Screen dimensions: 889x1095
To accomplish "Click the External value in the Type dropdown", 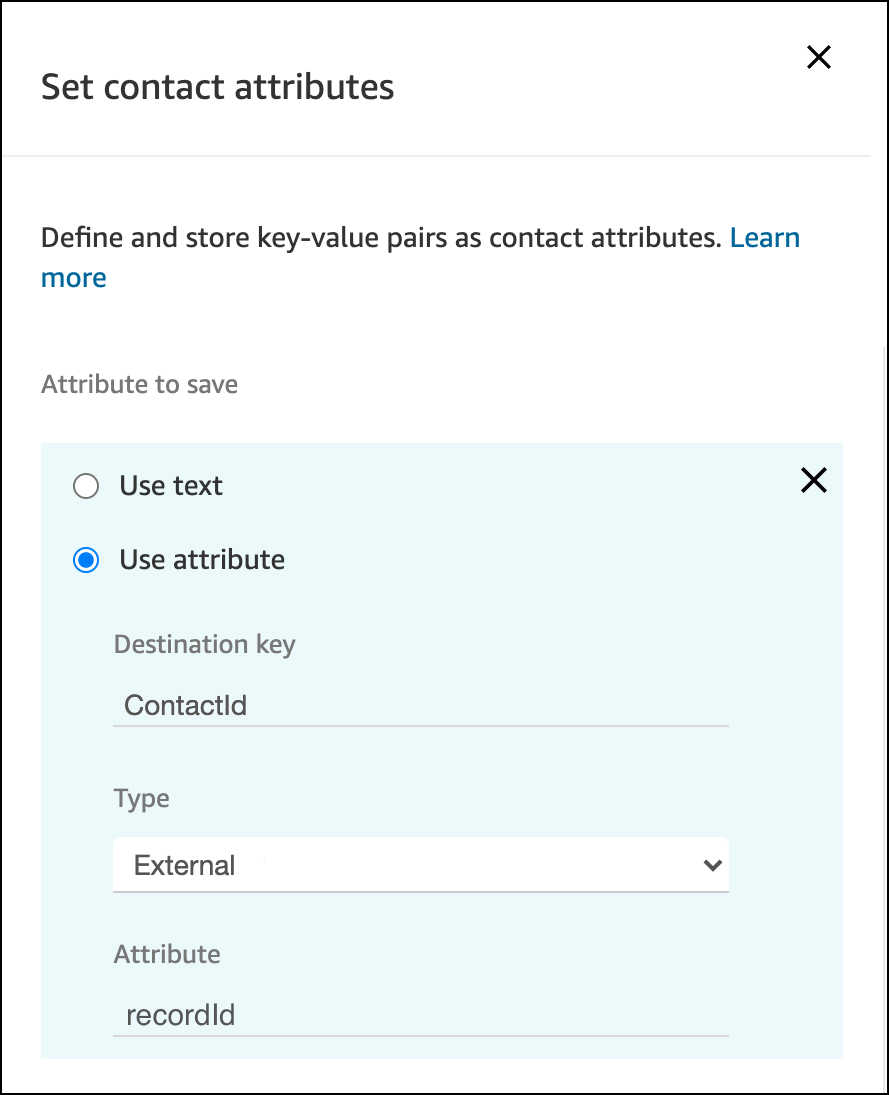I will (185, 864).
